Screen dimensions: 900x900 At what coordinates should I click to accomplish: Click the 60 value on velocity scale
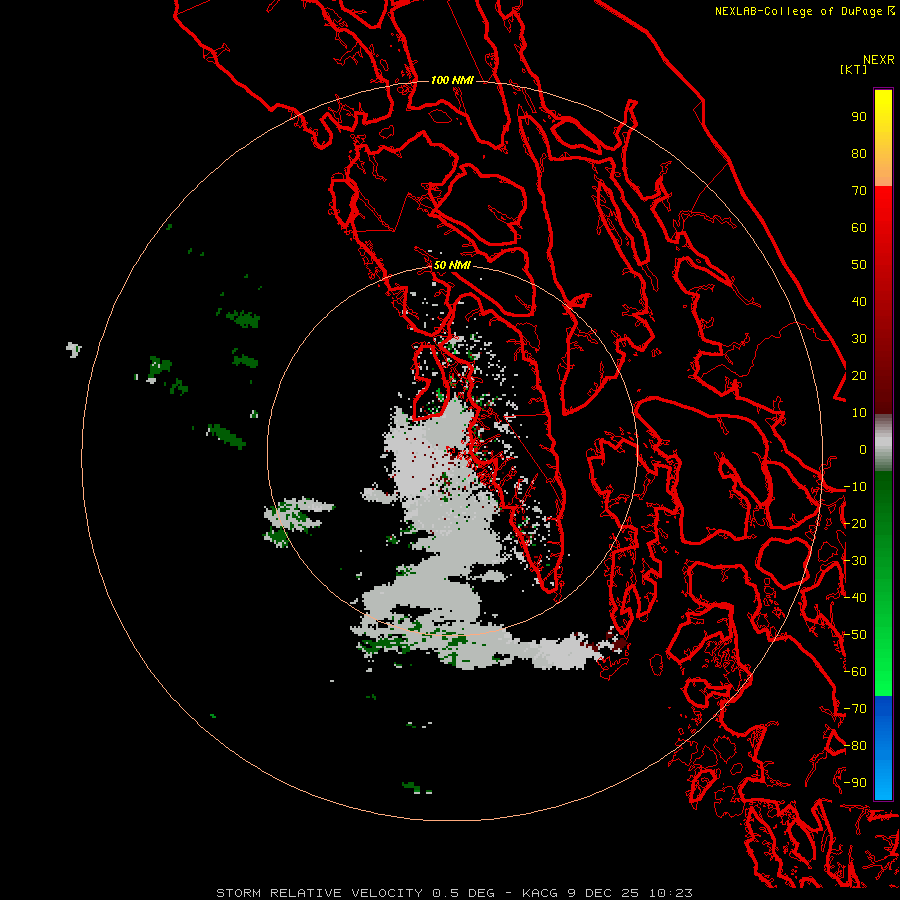[x=859, y=228]
